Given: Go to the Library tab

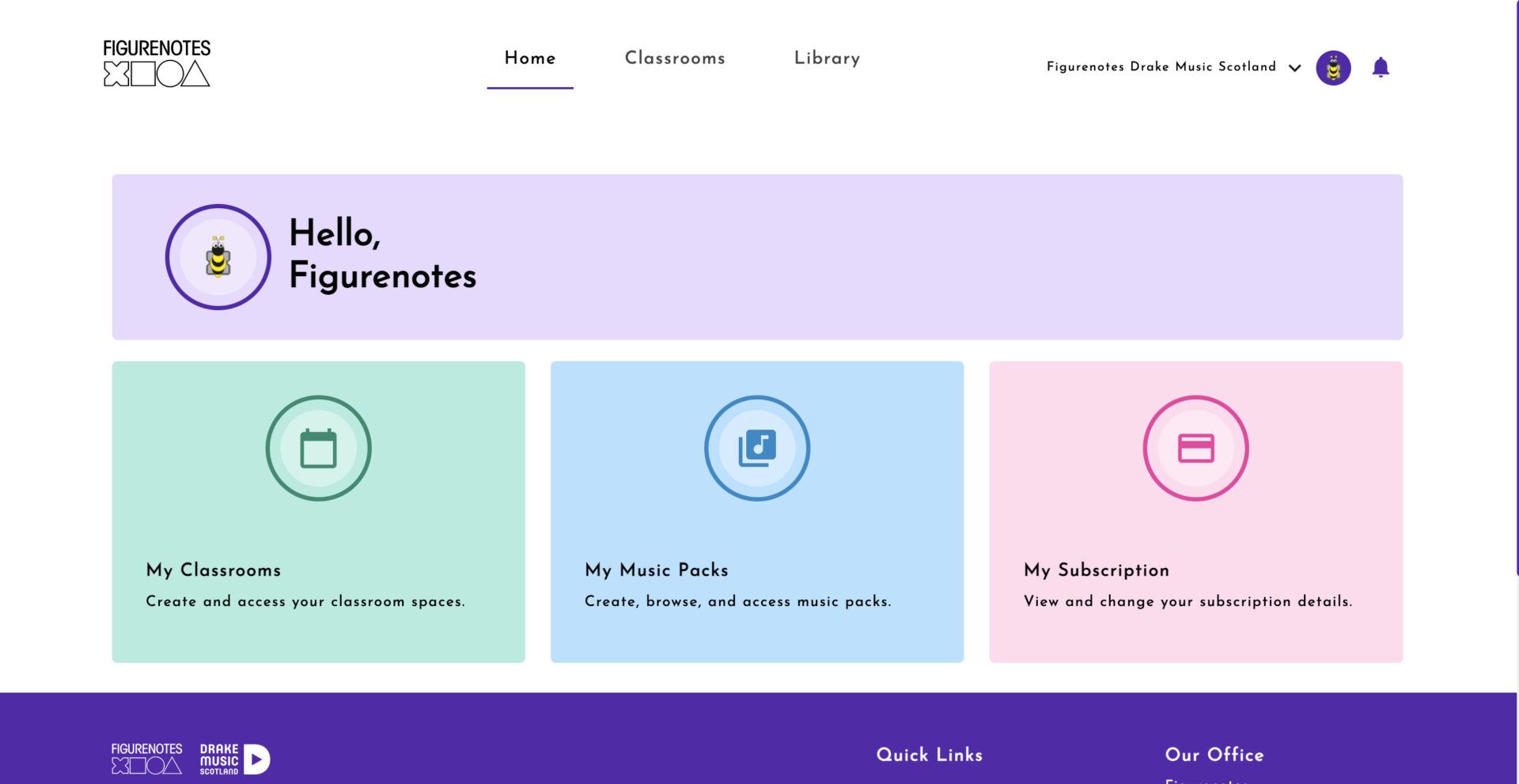Looking at the screenshot, I should tap(827, 59).
